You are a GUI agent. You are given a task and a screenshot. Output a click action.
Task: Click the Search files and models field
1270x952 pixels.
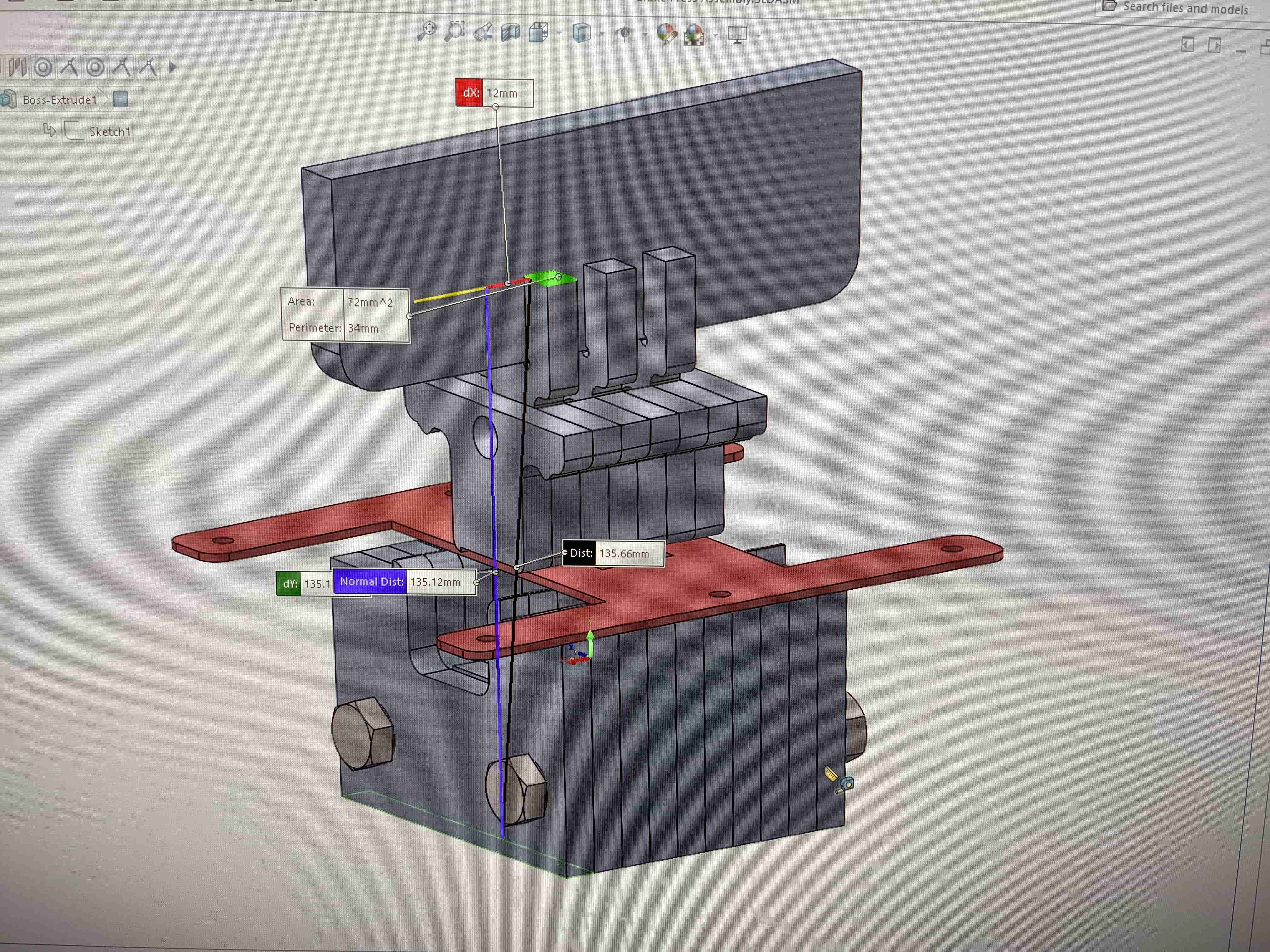[1185, 8]
